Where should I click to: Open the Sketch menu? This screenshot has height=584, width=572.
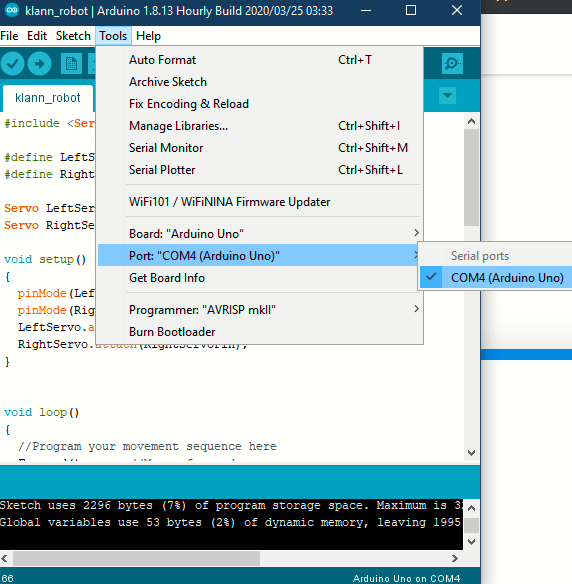point(73,36)
